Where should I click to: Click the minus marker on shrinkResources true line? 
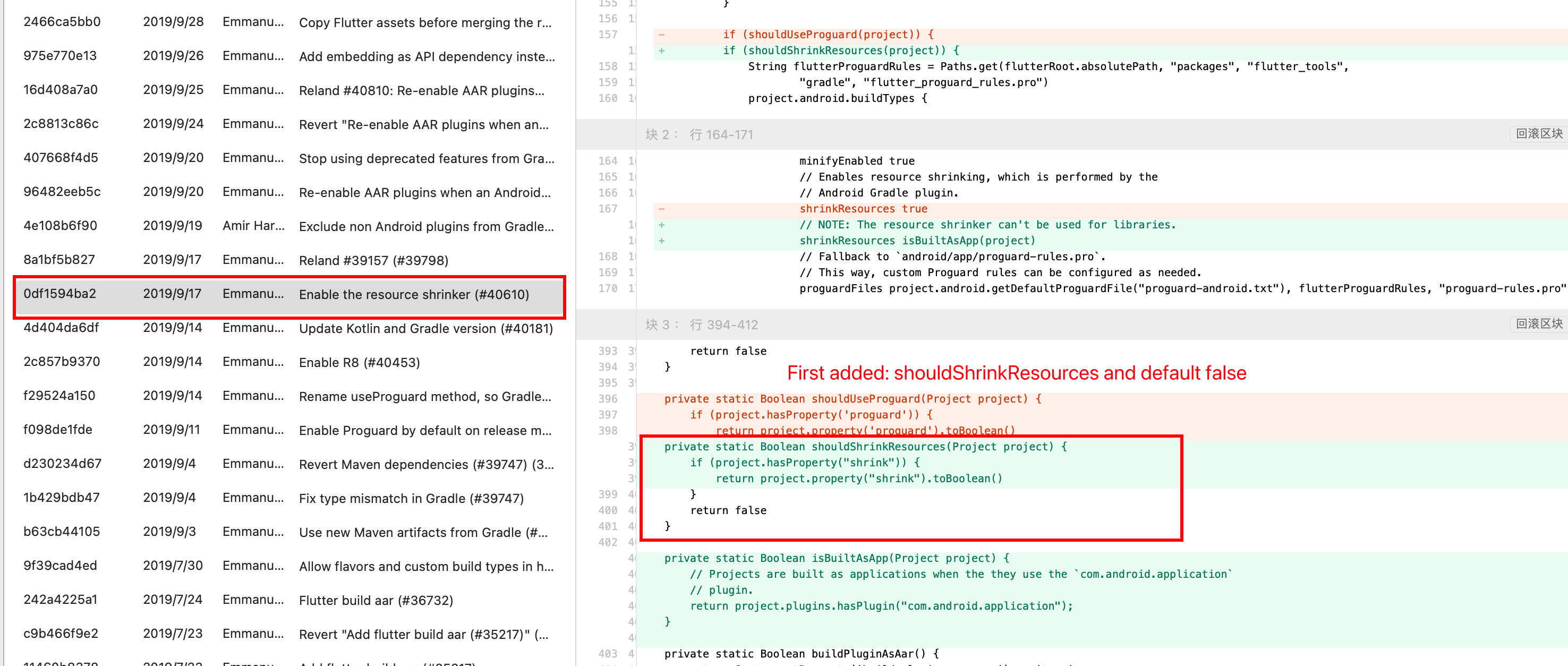pos(662,208)
